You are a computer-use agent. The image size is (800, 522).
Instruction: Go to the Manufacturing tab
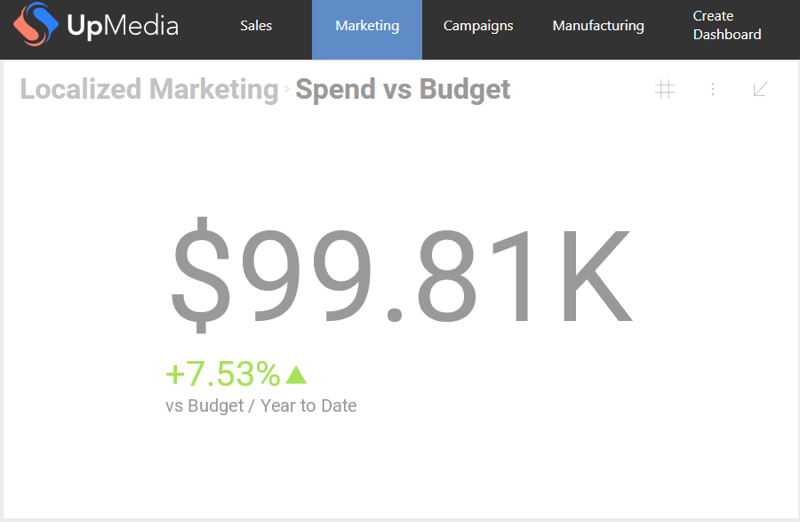[x=598, y=26]
